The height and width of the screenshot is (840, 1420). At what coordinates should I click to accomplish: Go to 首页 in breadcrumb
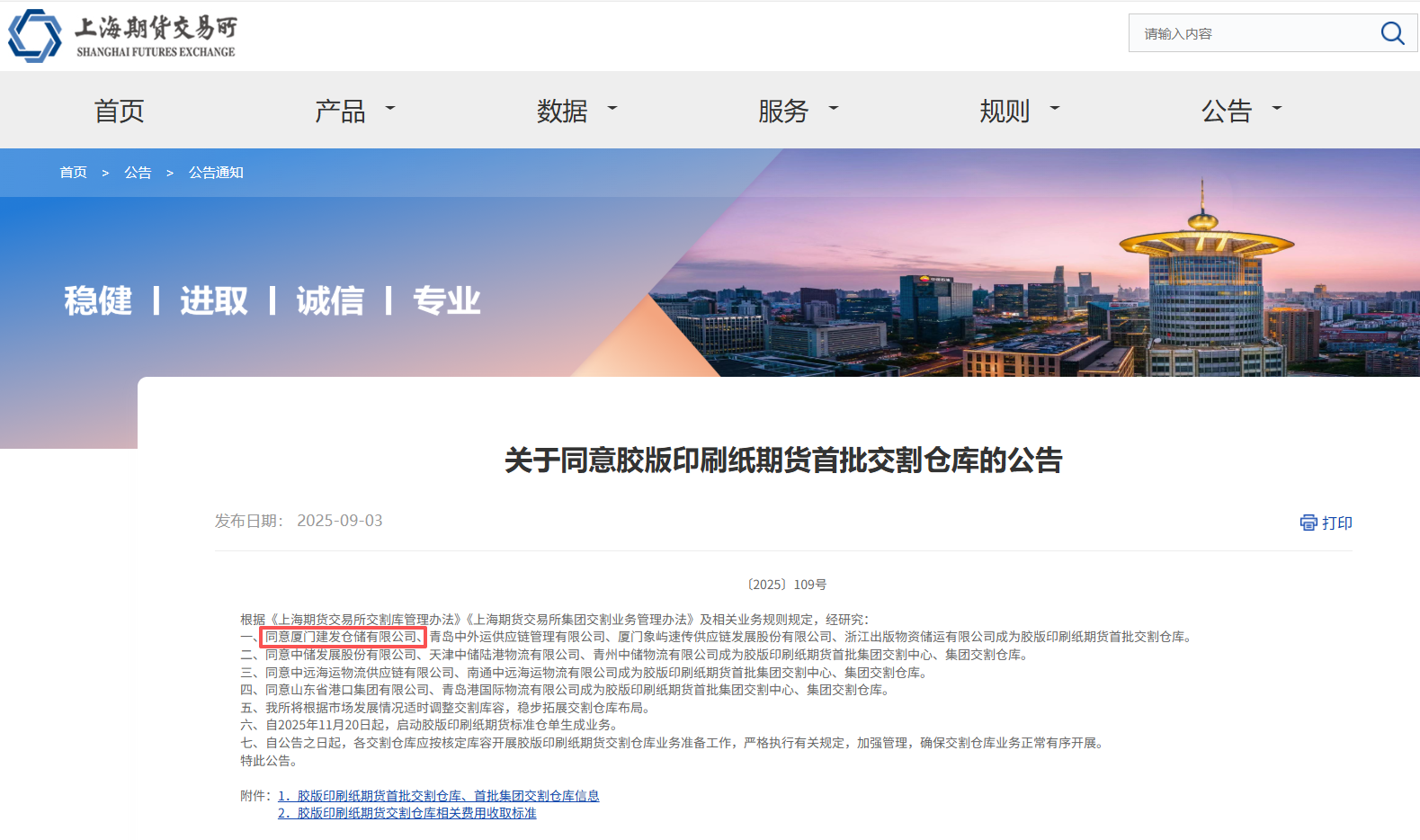73,173
